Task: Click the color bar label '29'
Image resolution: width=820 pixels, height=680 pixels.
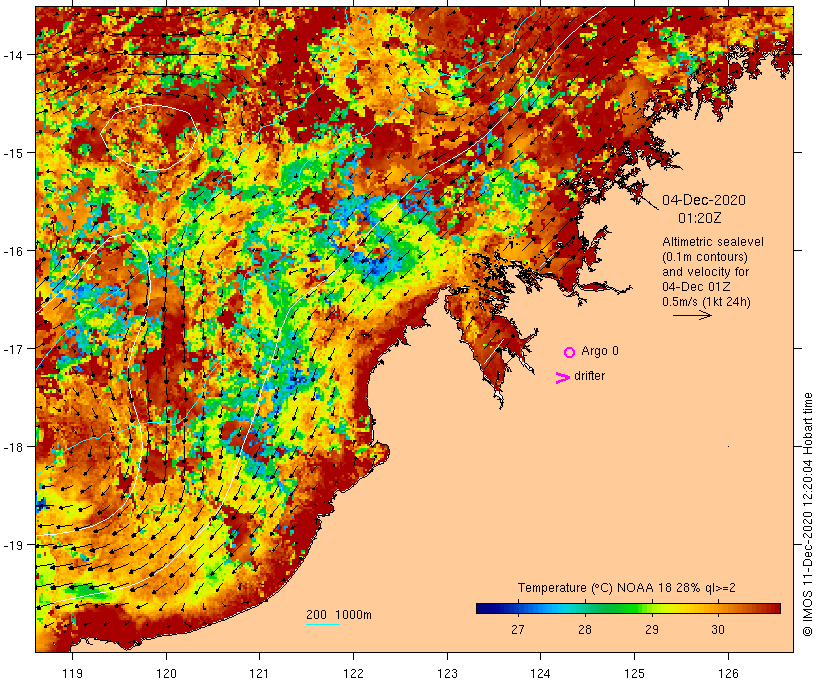Action: pos(652,629)
